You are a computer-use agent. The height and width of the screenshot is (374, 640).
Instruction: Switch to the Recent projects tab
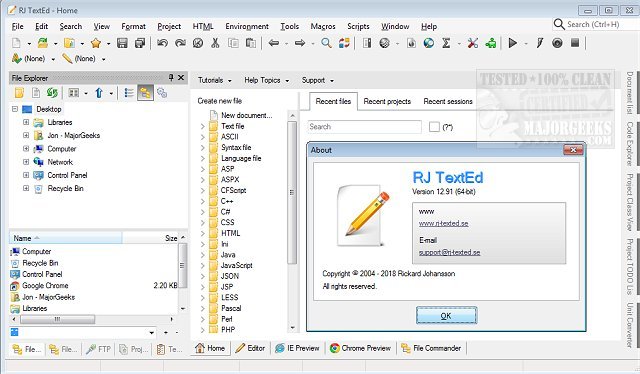[x=387, y=101]
